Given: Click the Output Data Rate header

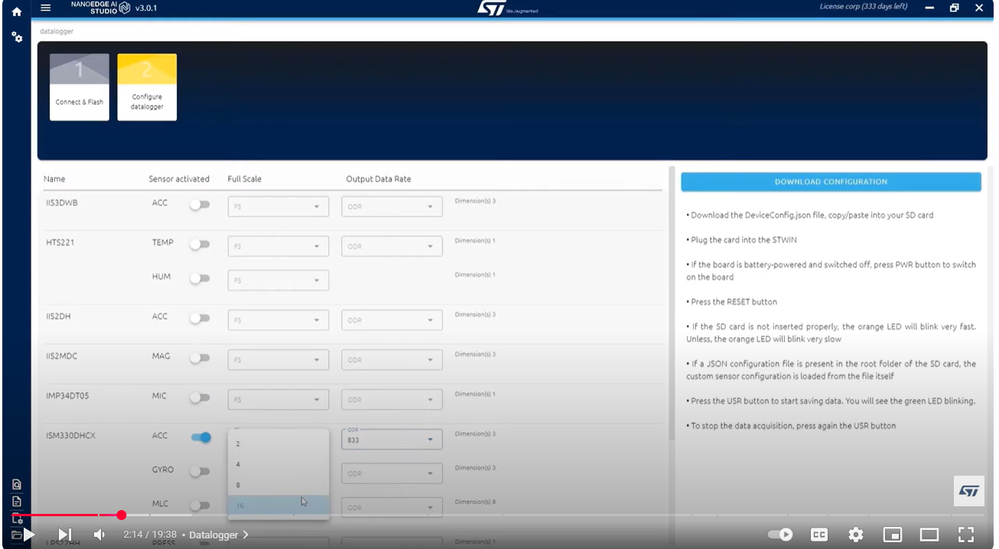Looking at the screenshot, I should [378, 179].
